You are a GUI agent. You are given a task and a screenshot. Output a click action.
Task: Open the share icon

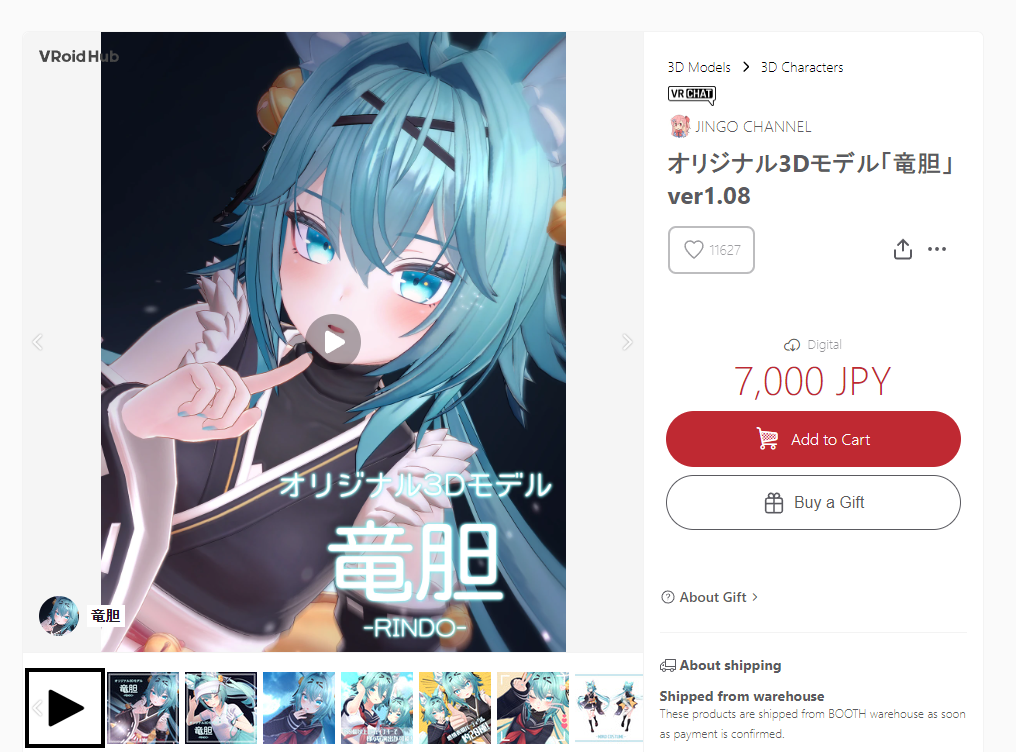point(903,249)
